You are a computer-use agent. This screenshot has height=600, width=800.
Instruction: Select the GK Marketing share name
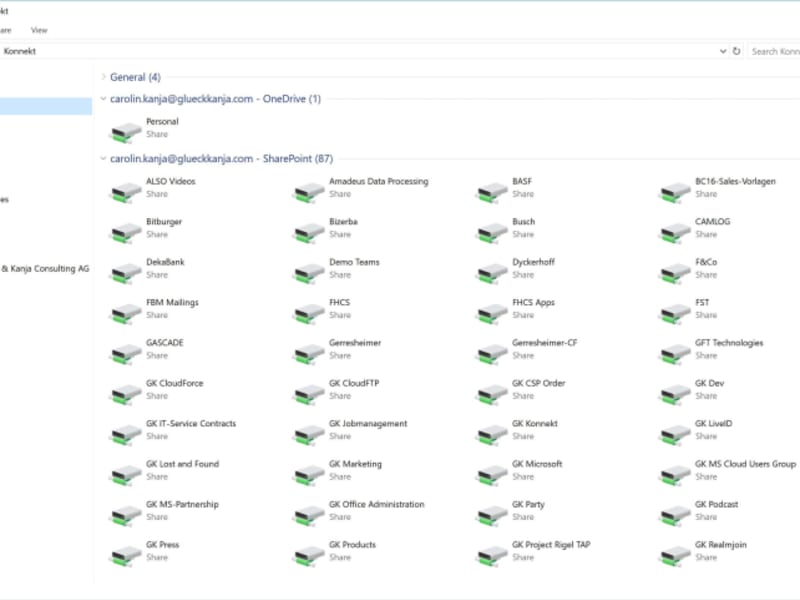355,464
